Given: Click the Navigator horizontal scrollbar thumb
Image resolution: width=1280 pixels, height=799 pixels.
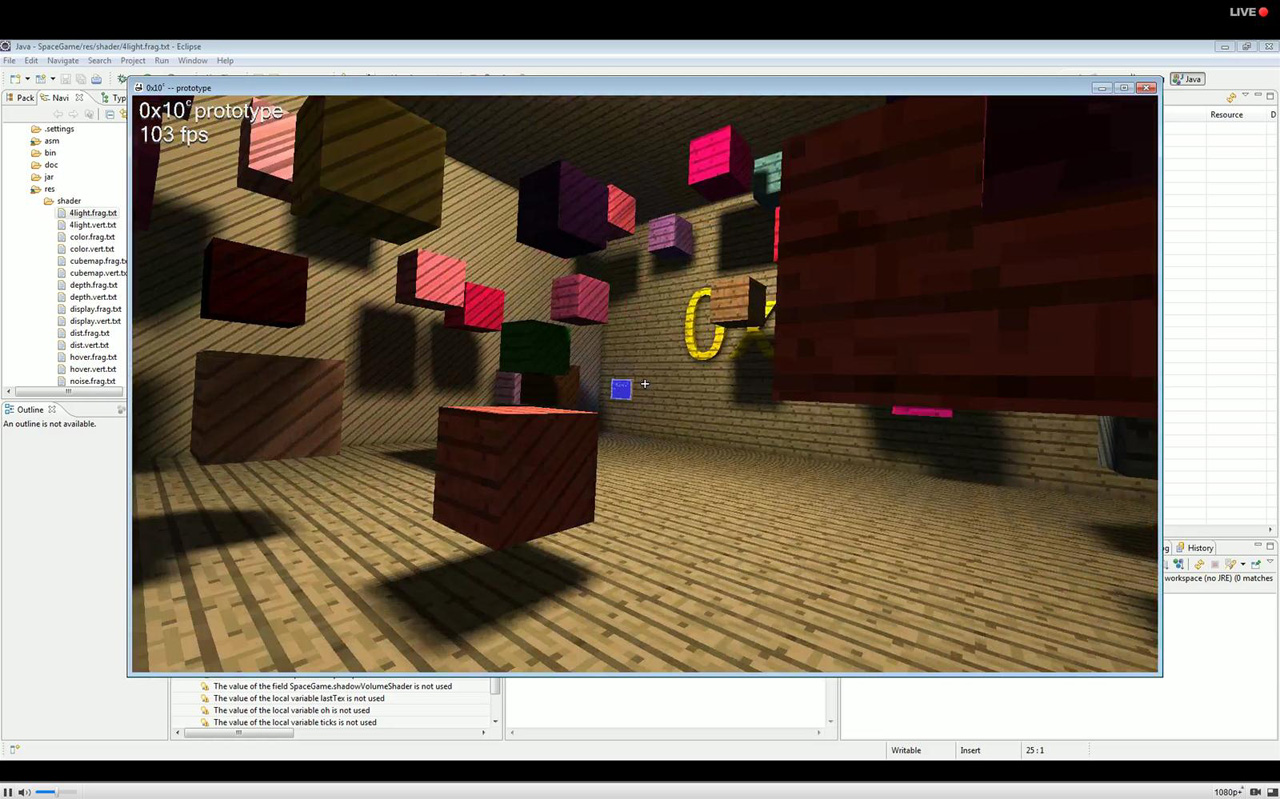Looking at the screenshot, I should [70, 391].
